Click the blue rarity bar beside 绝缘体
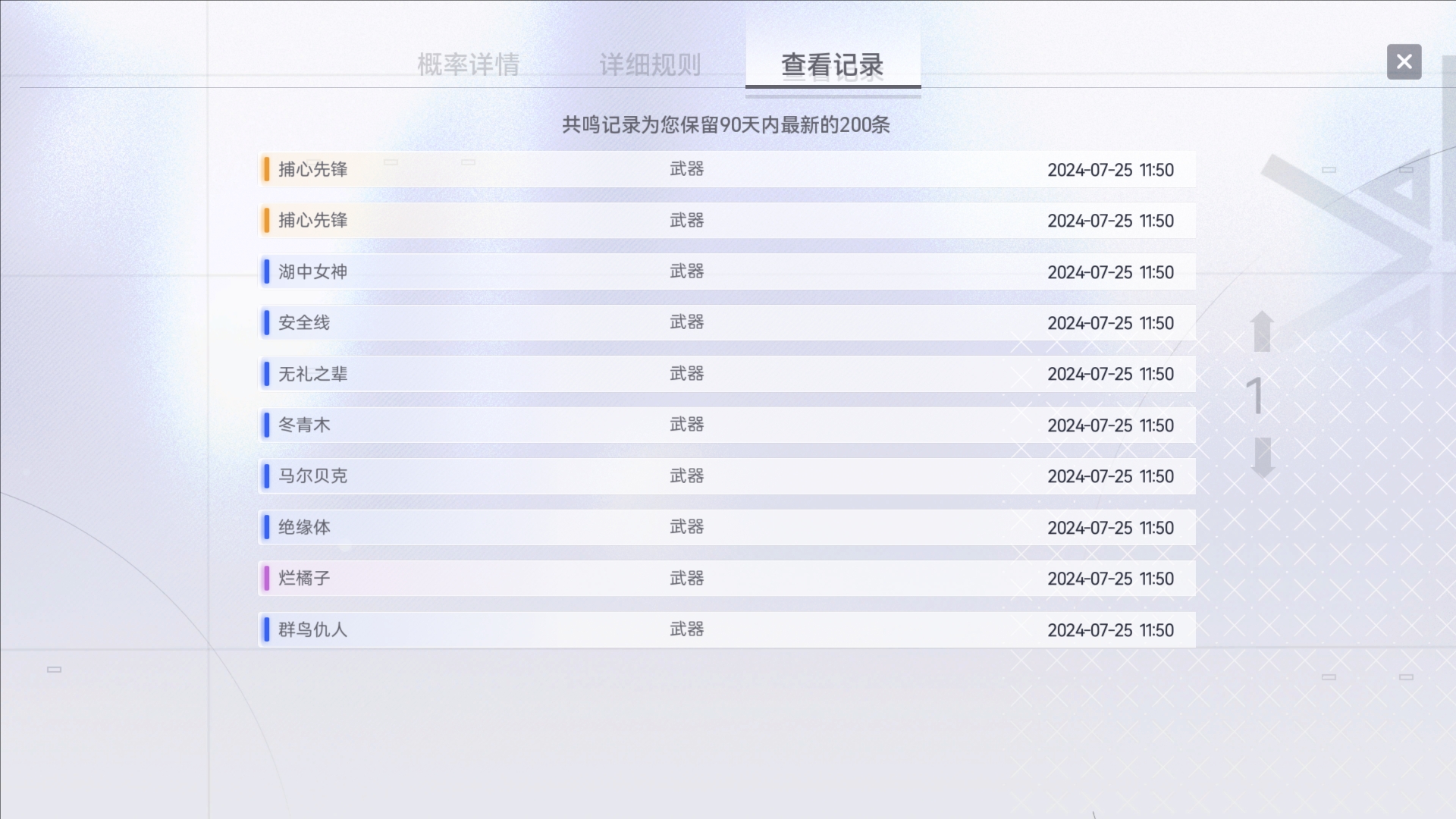1456x819 pixels. point(266,527)
